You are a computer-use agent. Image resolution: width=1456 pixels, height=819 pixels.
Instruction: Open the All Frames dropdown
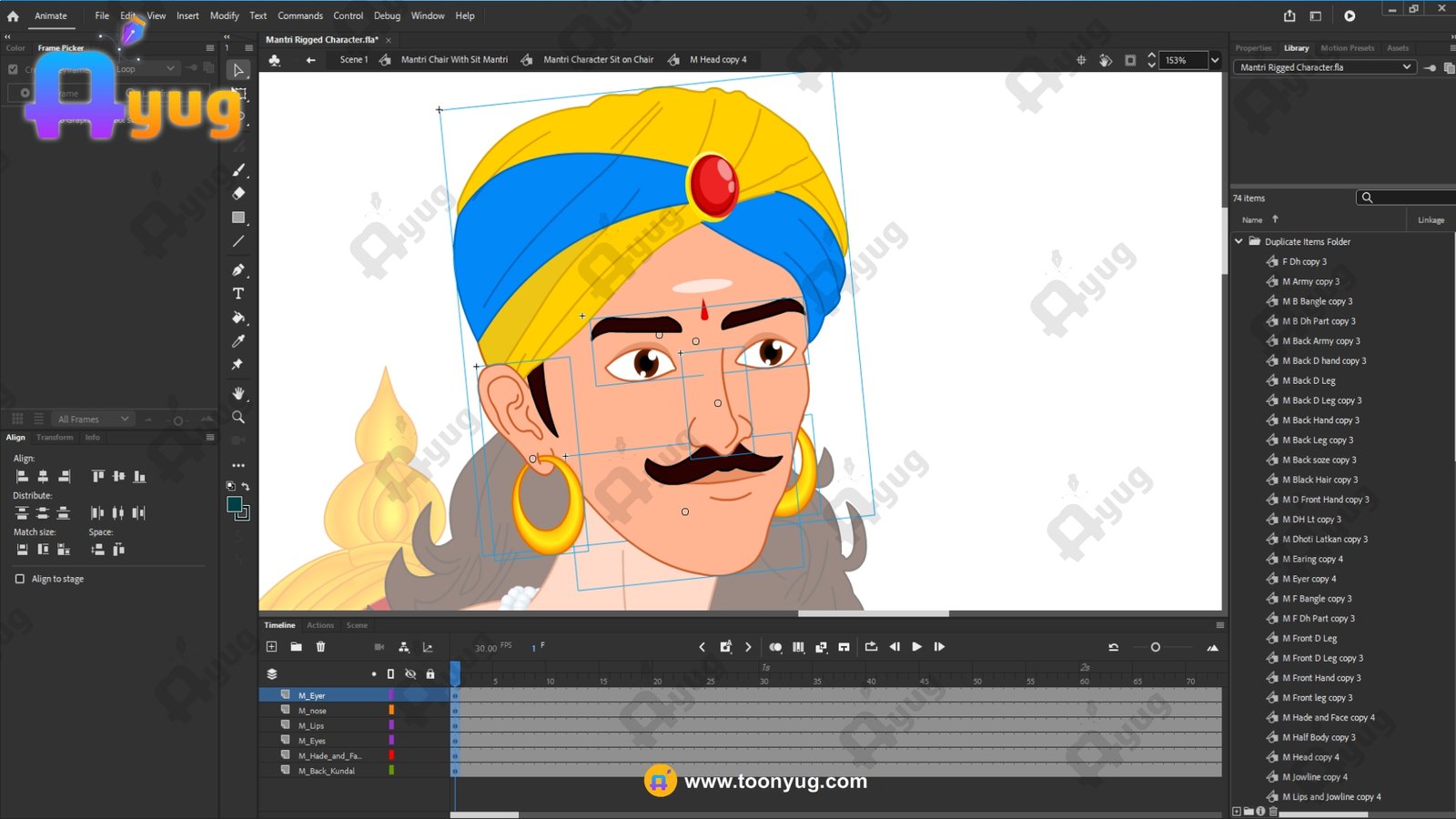(x=93, y=420)
